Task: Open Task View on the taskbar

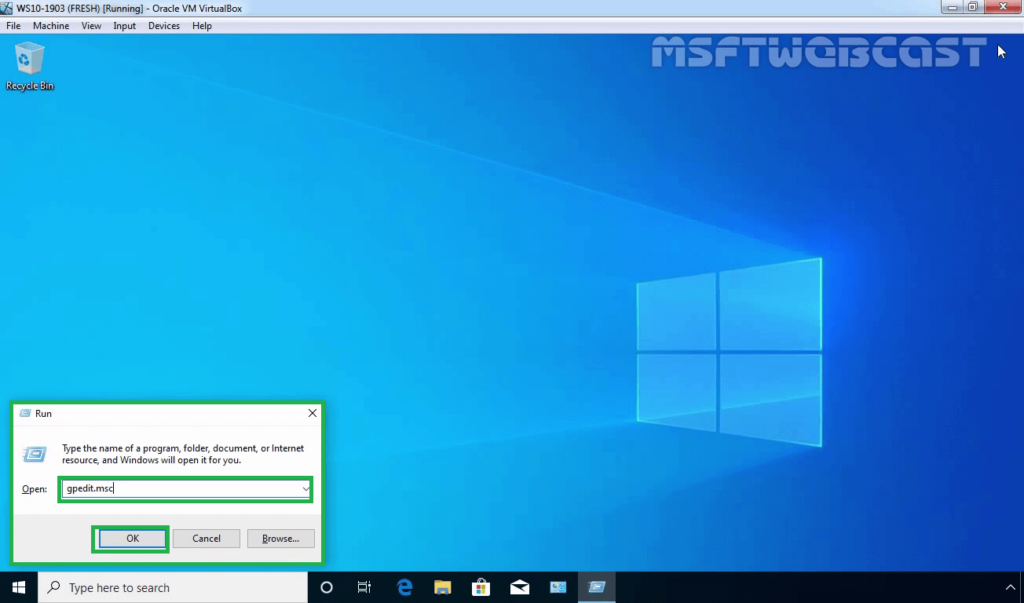Action: coord(364,587)
